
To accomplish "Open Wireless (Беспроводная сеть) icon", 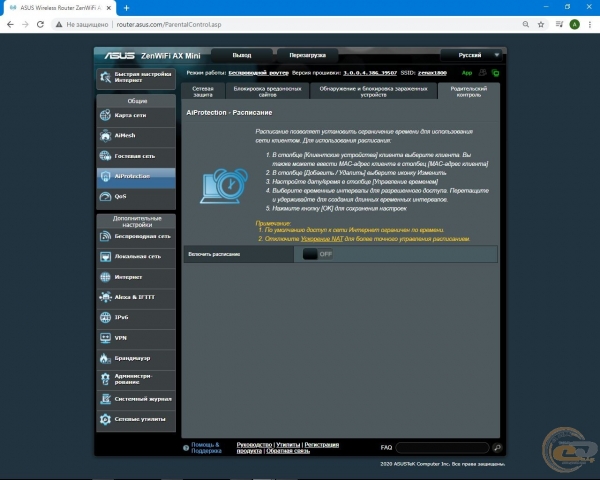I will 105,236.
